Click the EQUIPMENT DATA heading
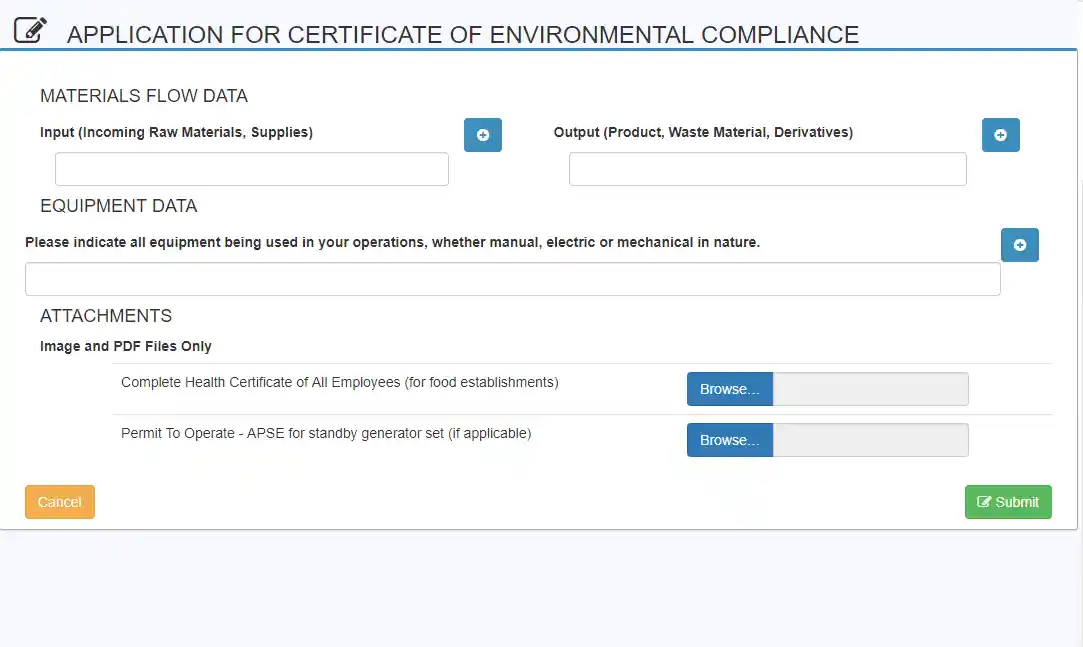Screen dimensions: 1083x647 coord(119,206)
